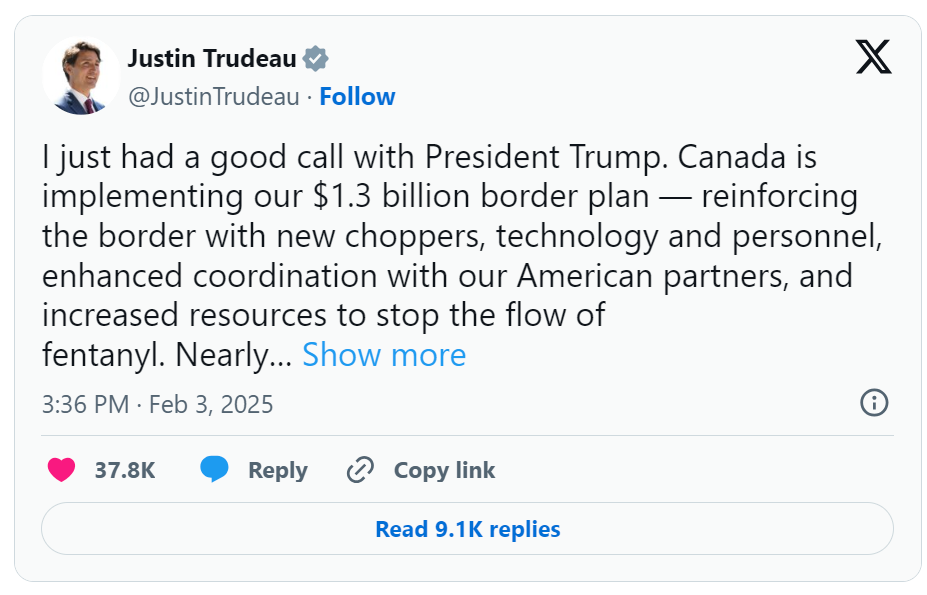Visit the @JustinTrudeau handle link
This screenshot has height=595, width=927.
click(x=213, y=97)
